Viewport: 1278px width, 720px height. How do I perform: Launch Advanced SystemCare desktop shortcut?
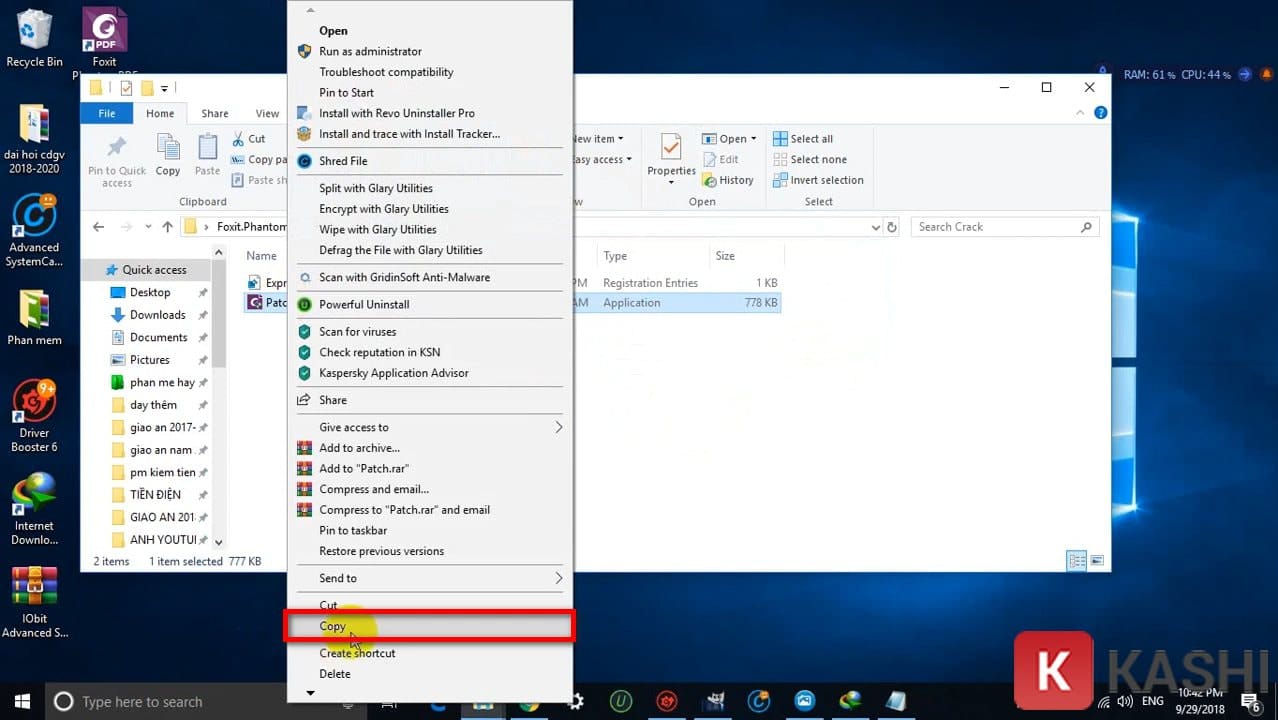click(34, 217)
